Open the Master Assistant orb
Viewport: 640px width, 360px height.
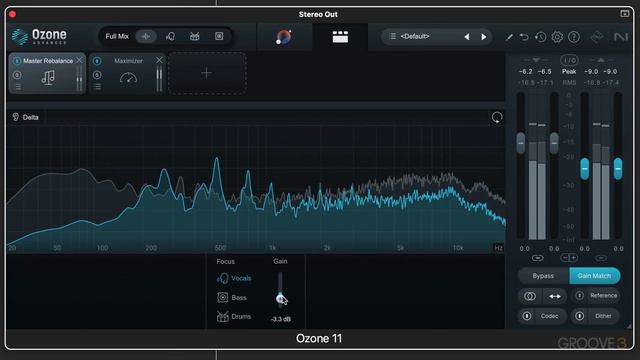(284, 37)
